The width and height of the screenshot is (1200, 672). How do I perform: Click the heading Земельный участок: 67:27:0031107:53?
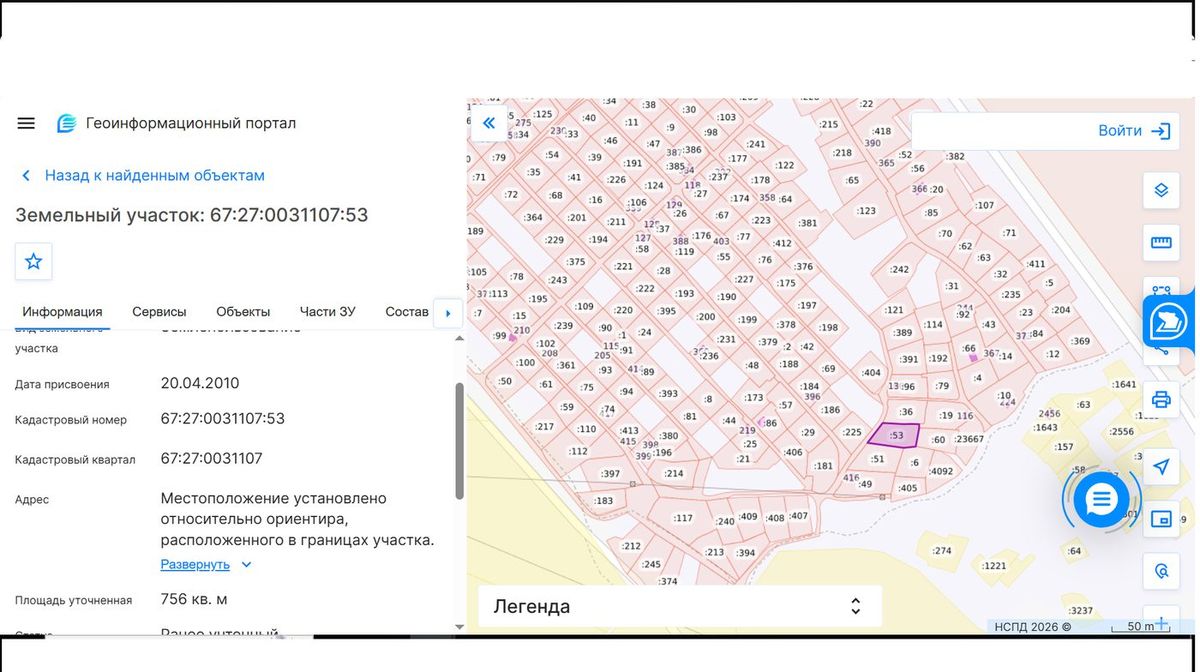tap(192, 215)
